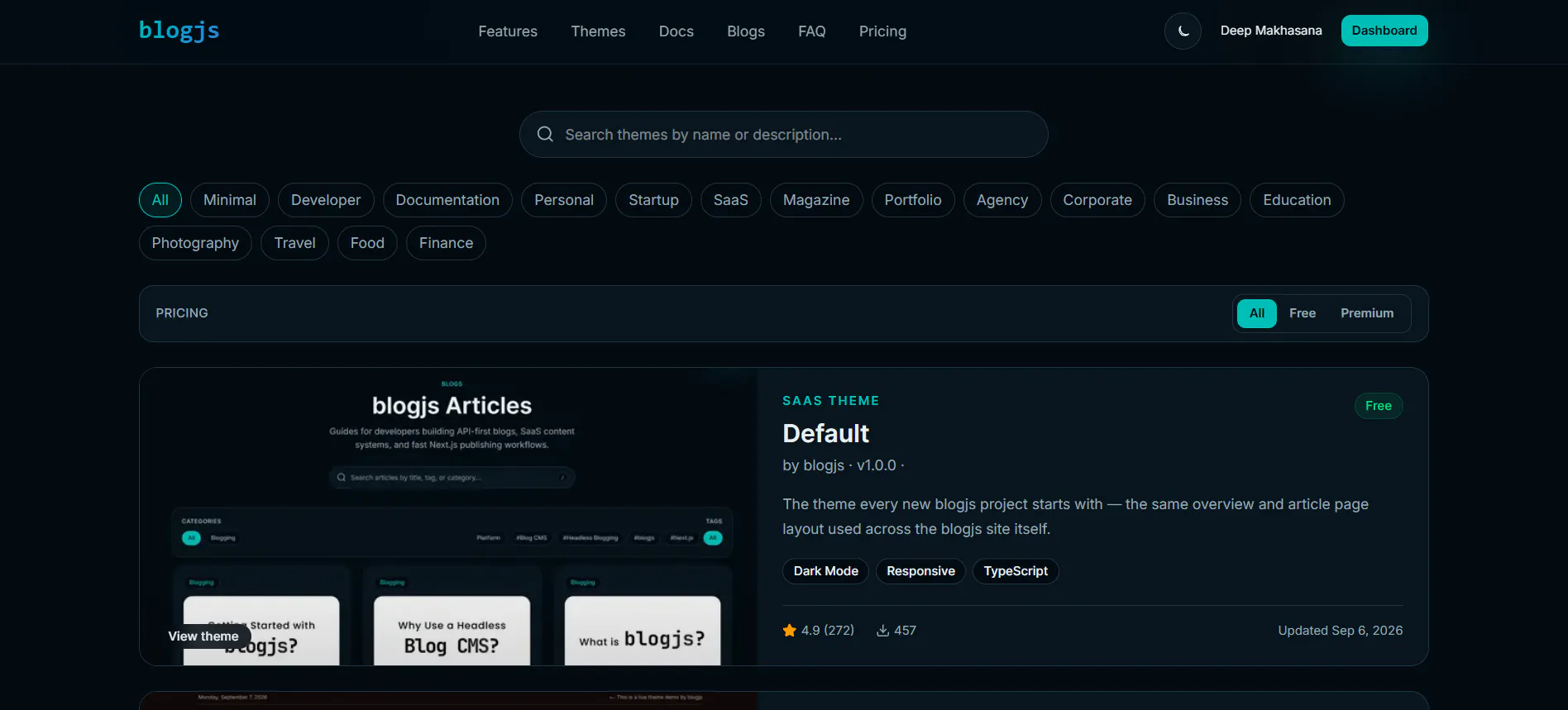Open the Themes nav item

point(598,31)
